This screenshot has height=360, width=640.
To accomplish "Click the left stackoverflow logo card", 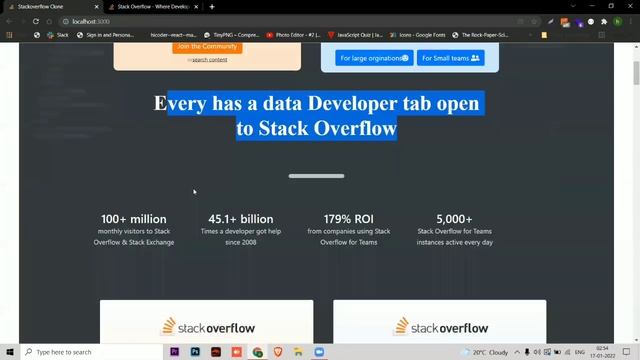I will point(207,322).
